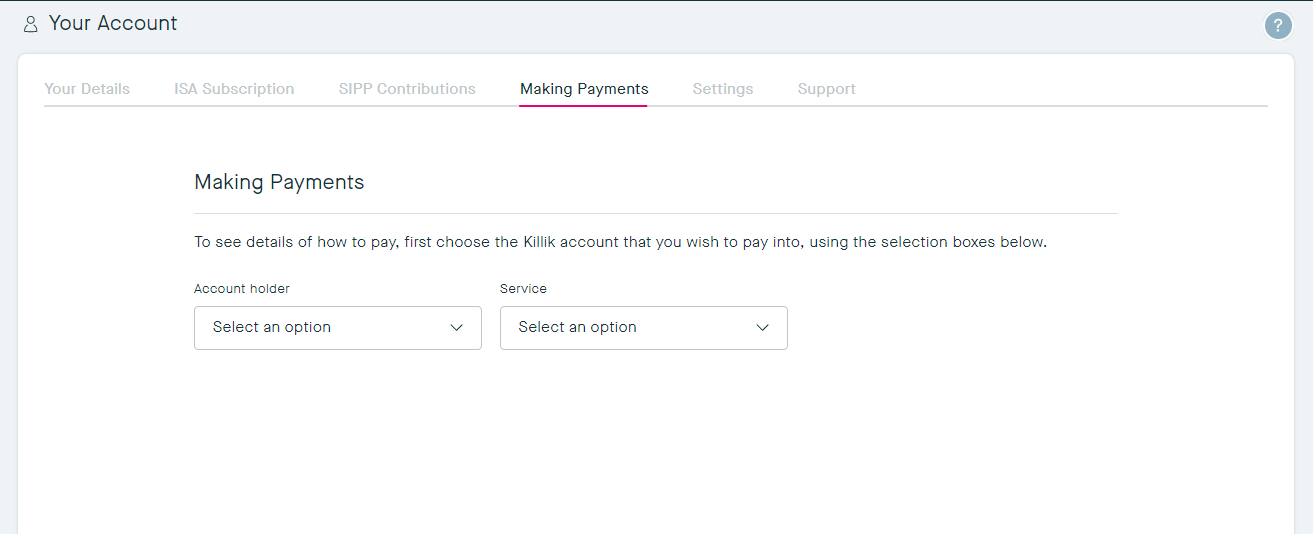The width and height of the screenshot is (1313, 534).
Task: Click the Your Account page title
Action: 113,24
